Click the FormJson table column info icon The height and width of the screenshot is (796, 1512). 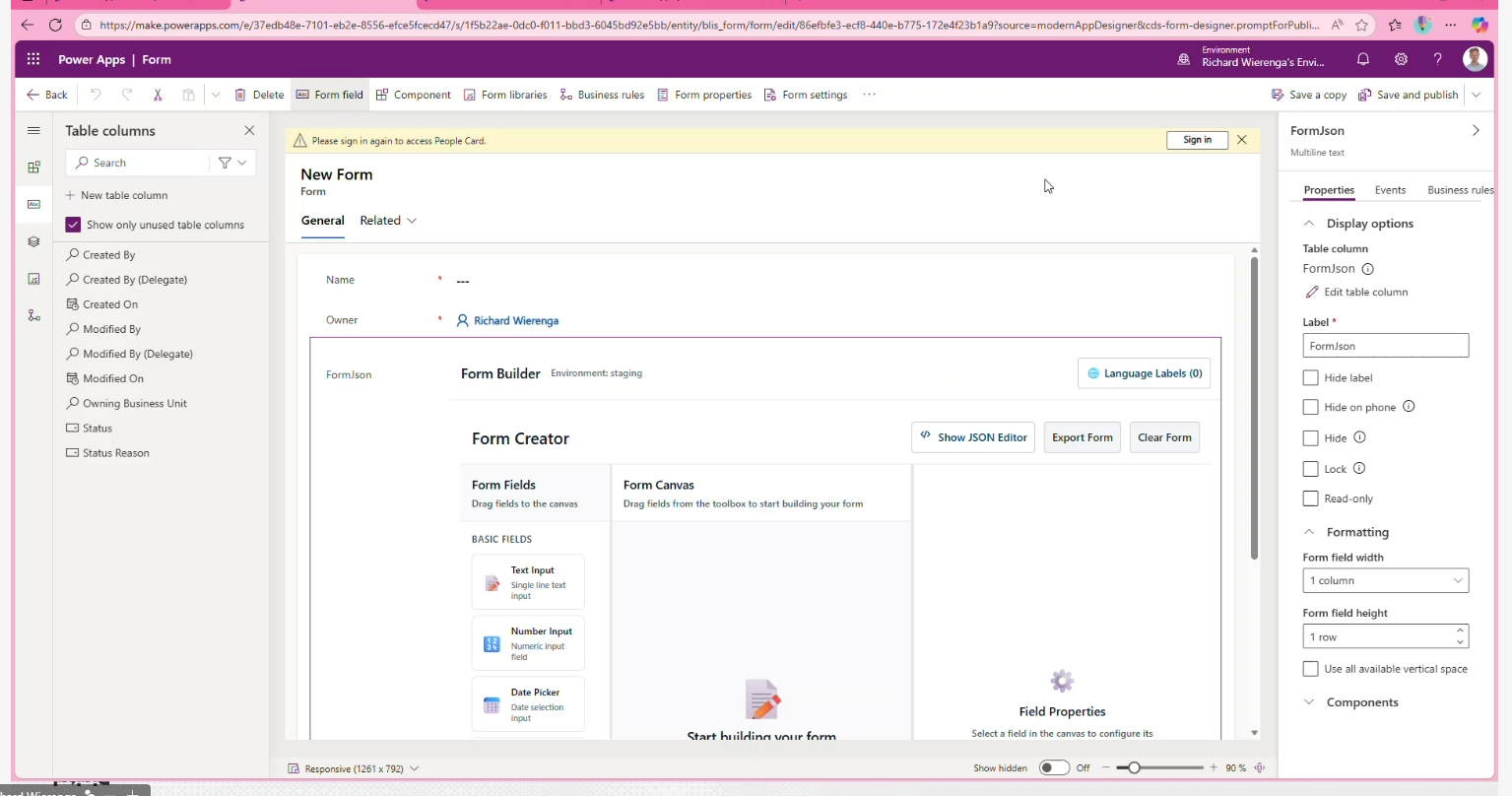click(1367, 269)
